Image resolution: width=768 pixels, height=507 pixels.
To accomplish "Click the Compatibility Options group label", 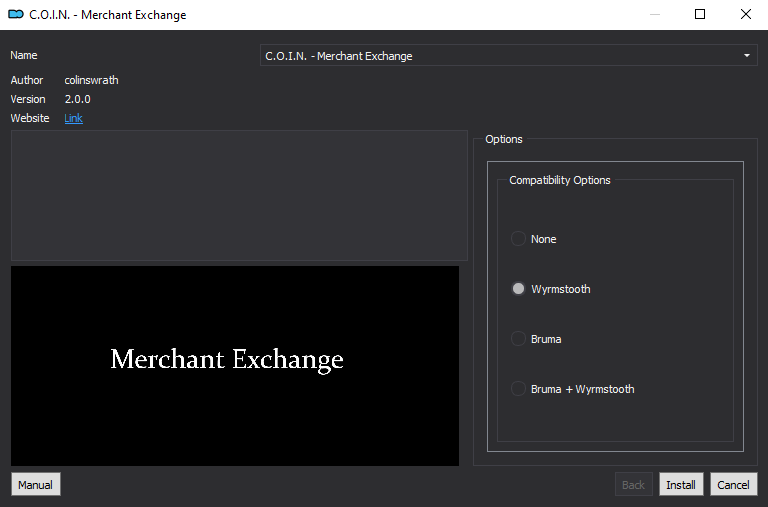I will point(560,180).
